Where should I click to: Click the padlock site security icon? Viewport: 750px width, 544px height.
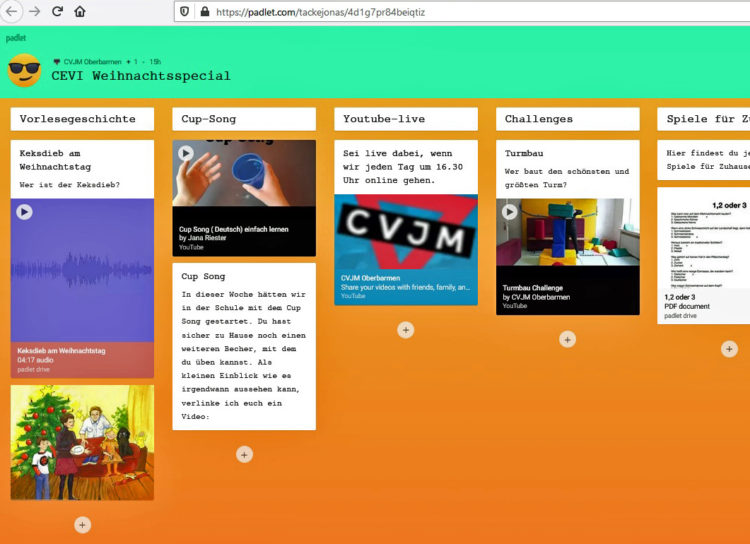(205, 12)
